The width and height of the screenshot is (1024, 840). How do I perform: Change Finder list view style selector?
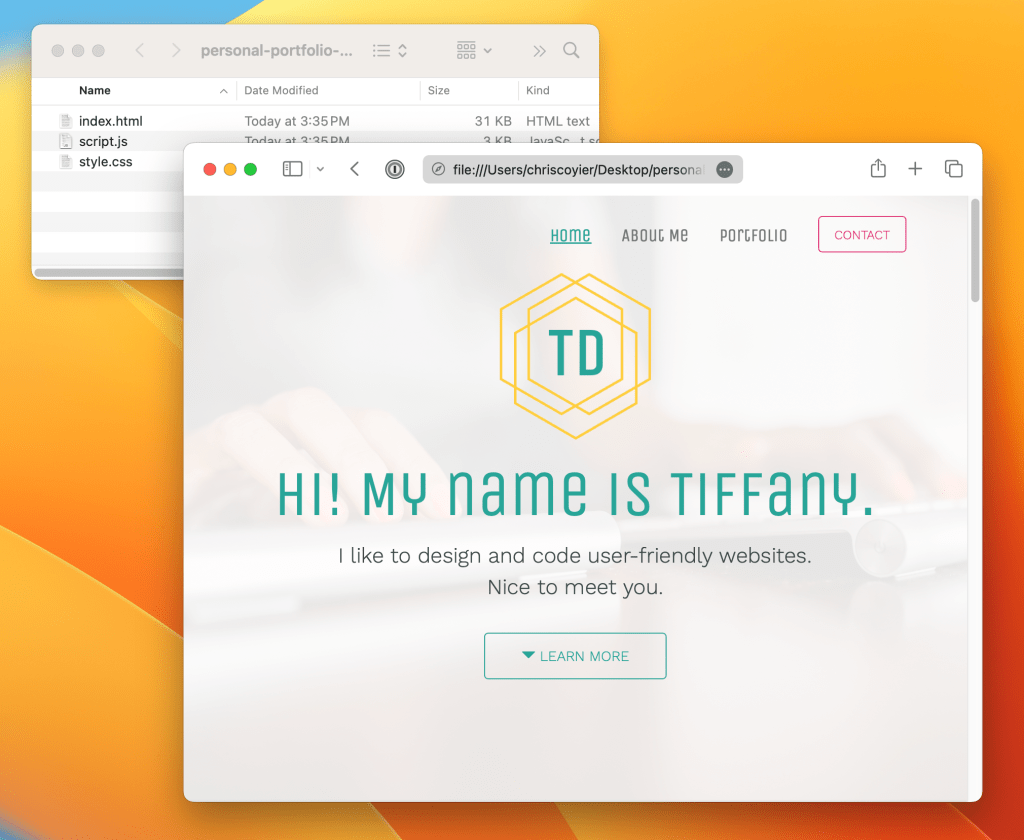(389, 50)
